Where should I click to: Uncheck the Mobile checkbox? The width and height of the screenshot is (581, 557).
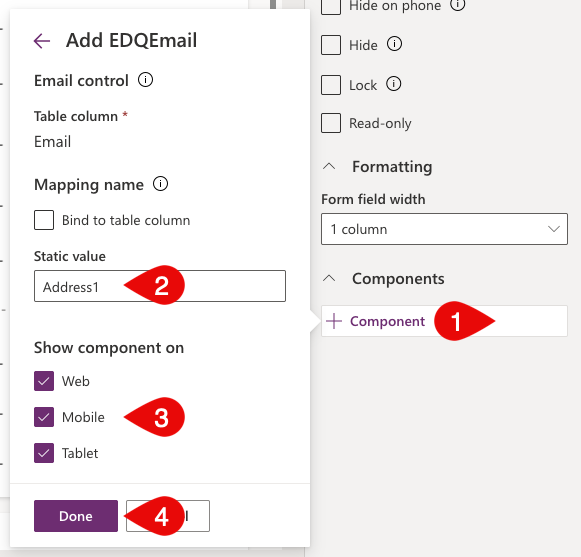pyautogui.click(x=44, y=417)
